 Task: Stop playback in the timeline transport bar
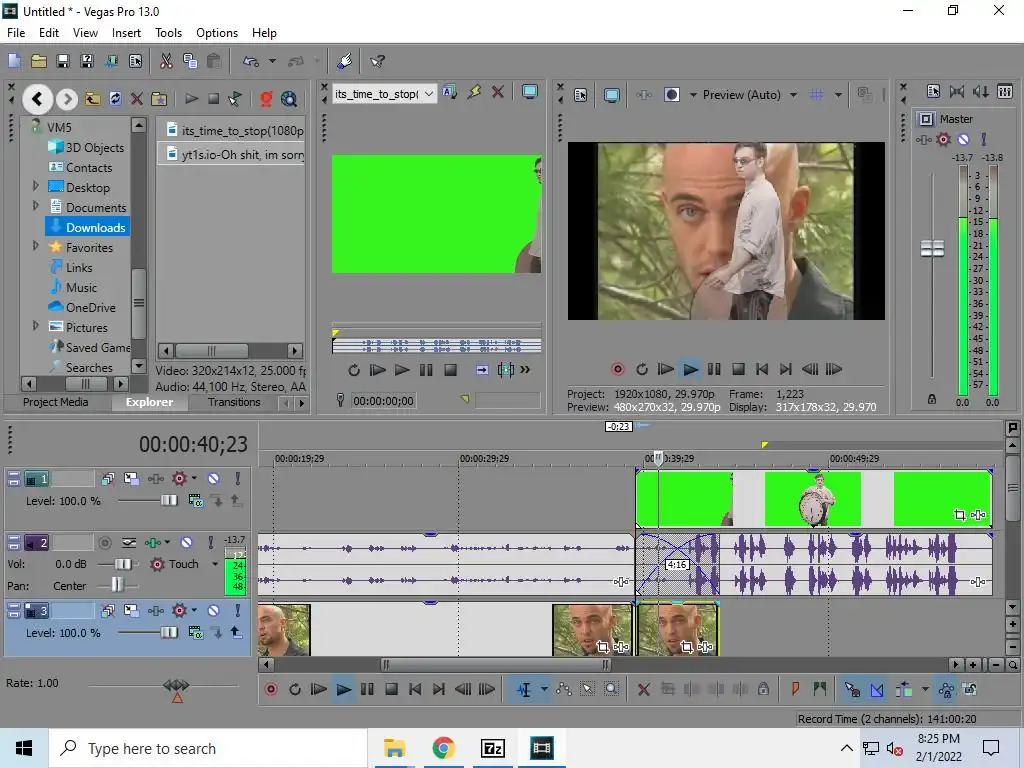coord(391,689)
